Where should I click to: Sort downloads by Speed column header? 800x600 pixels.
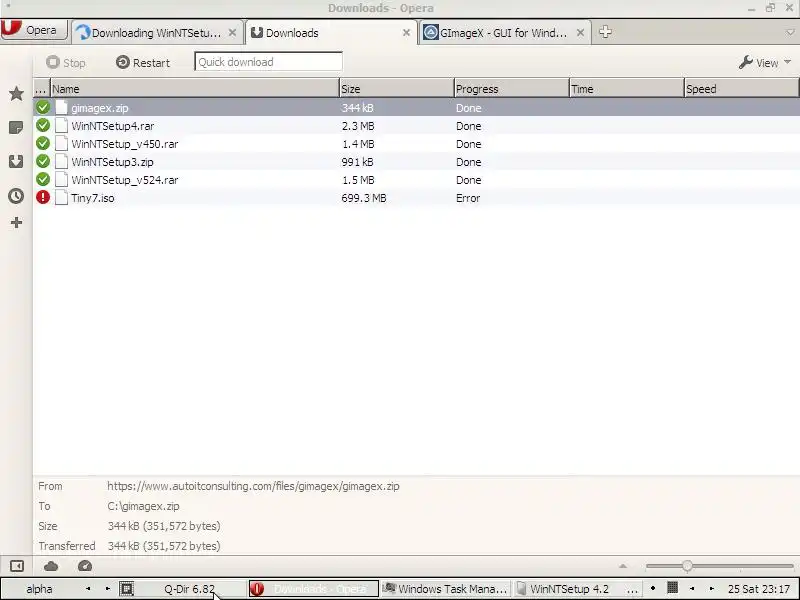pyautogui.click(x=742, y=88)
